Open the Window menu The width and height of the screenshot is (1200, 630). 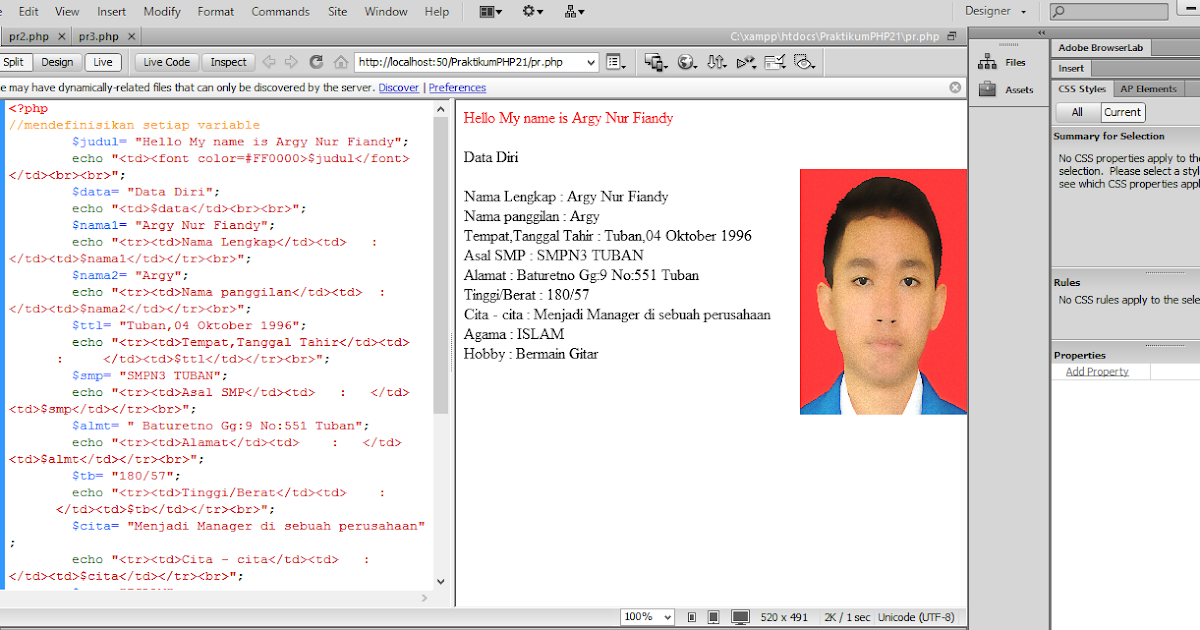pyautogui.click(x=386, y=12)
